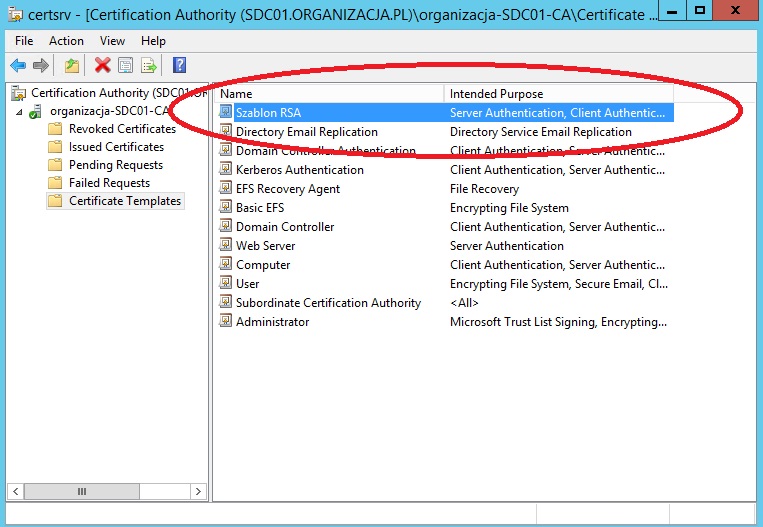This screenshot has width=763, height=527.
Task: Click right arrow of tree scrollbar
Action: point(198,491)
